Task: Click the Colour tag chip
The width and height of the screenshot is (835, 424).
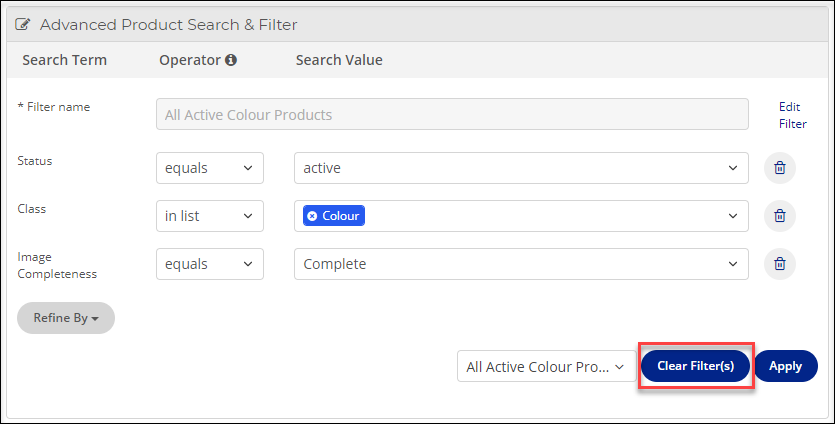Action: coord(334,216)
